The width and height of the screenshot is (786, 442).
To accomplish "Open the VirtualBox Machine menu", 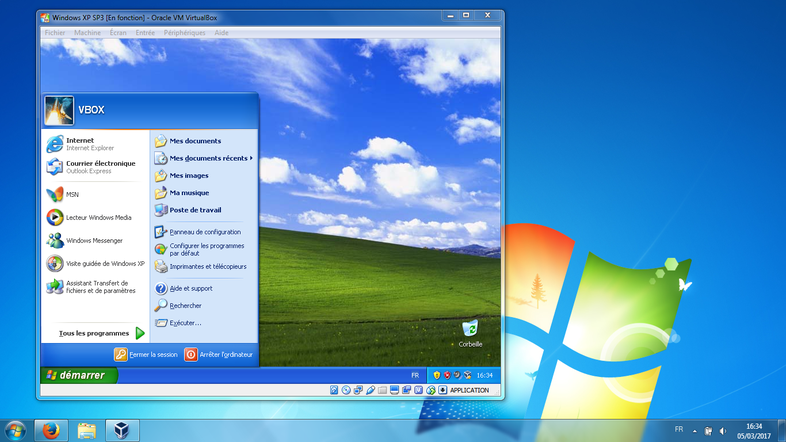I will coord(87,33).
